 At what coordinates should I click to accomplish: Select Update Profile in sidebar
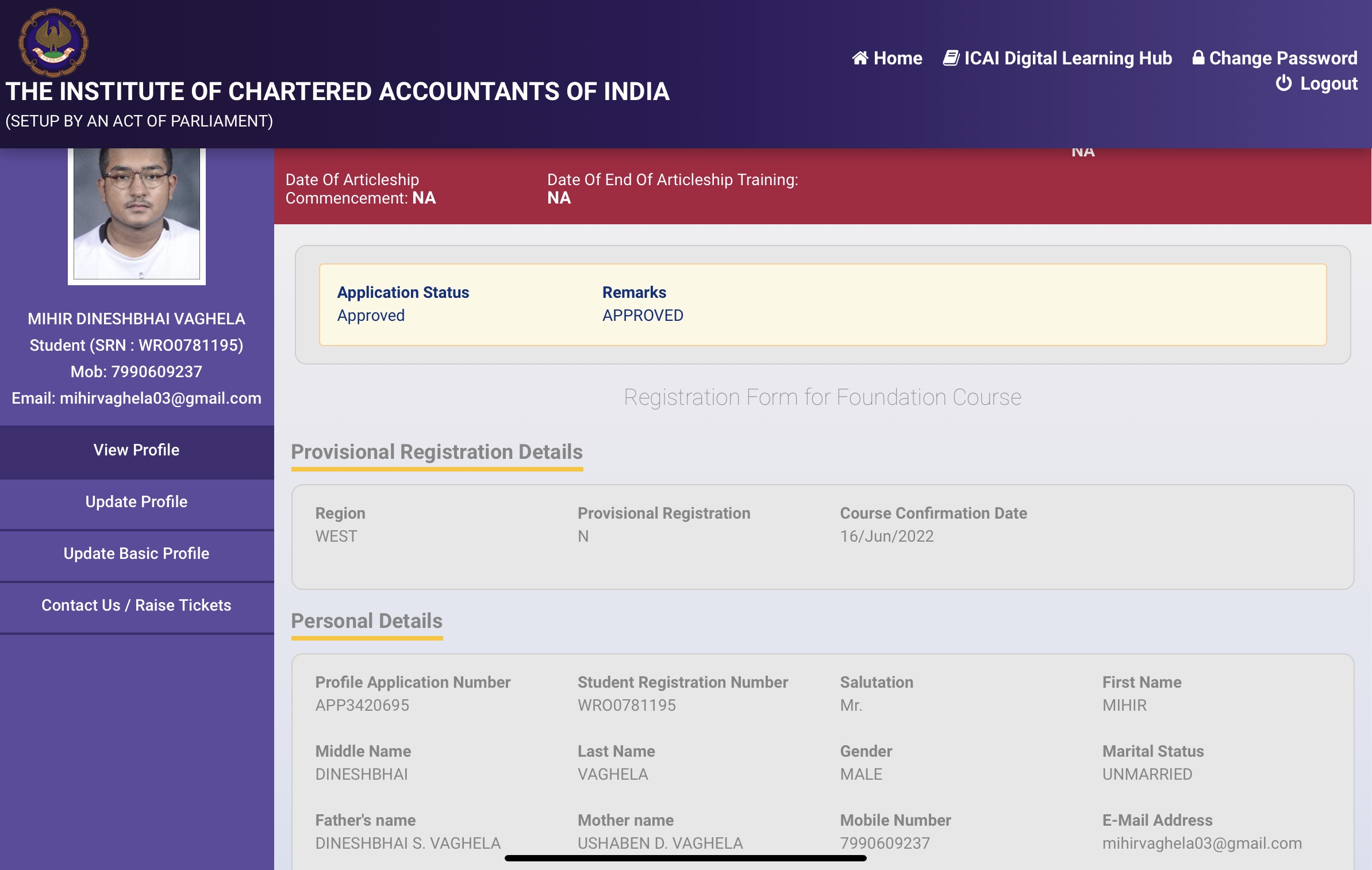136,502
